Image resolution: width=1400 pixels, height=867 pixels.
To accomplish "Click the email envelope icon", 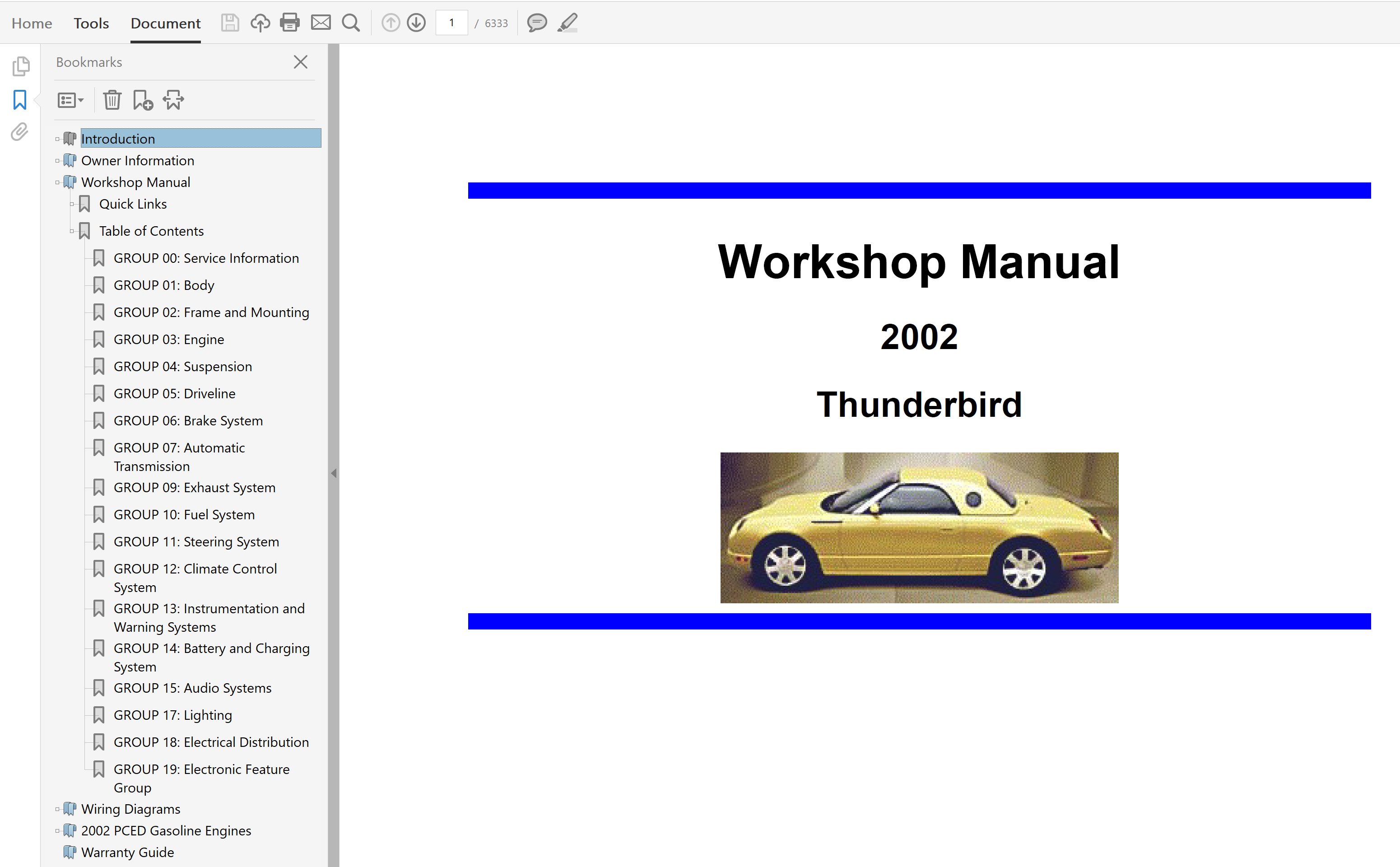I will click(x=321, y=23).
